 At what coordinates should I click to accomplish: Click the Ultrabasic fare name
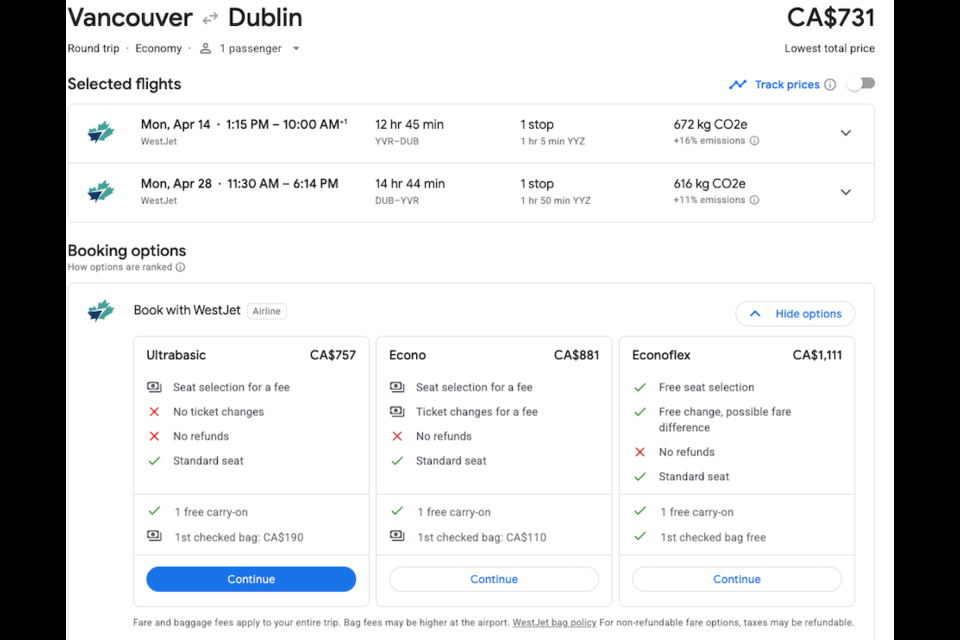point(176,355)
